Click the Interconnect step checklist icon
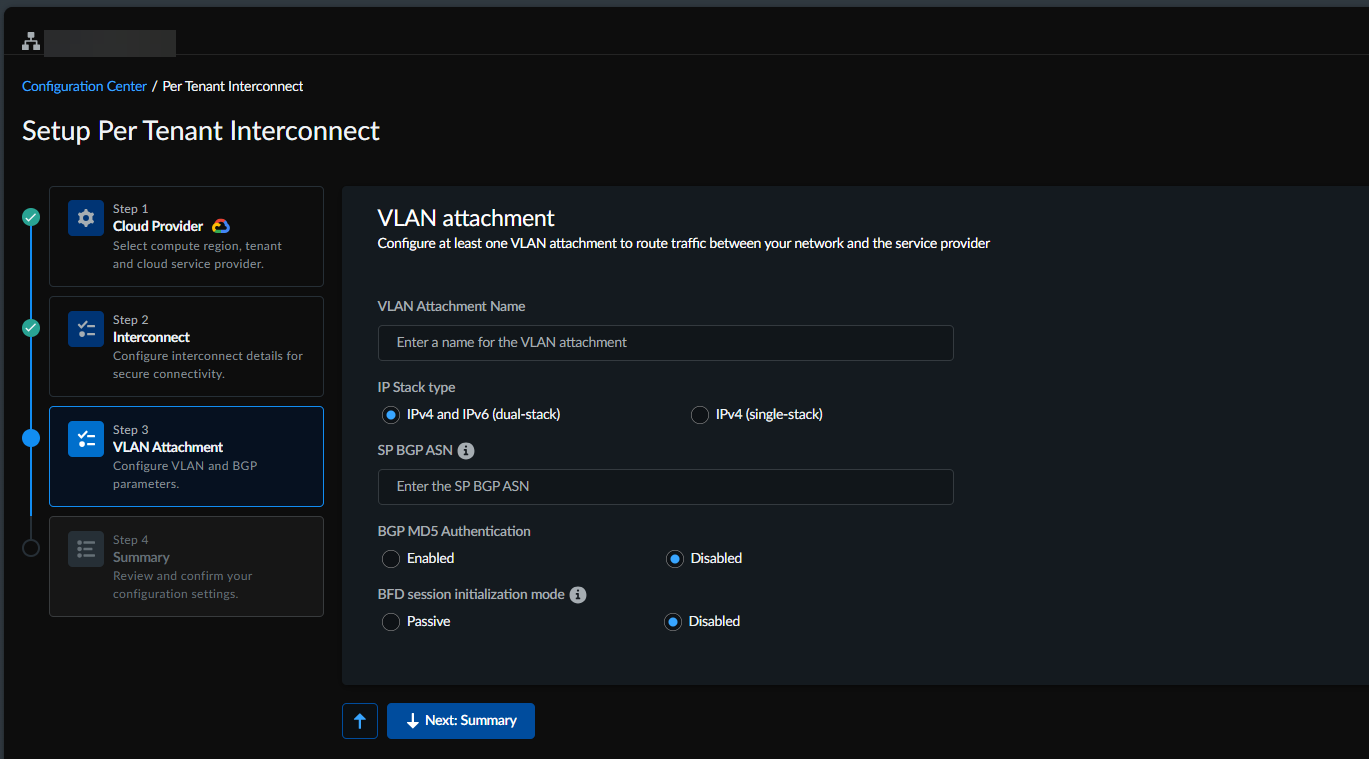The width and height of the screenshot is (1369, 759). (86, 329)
